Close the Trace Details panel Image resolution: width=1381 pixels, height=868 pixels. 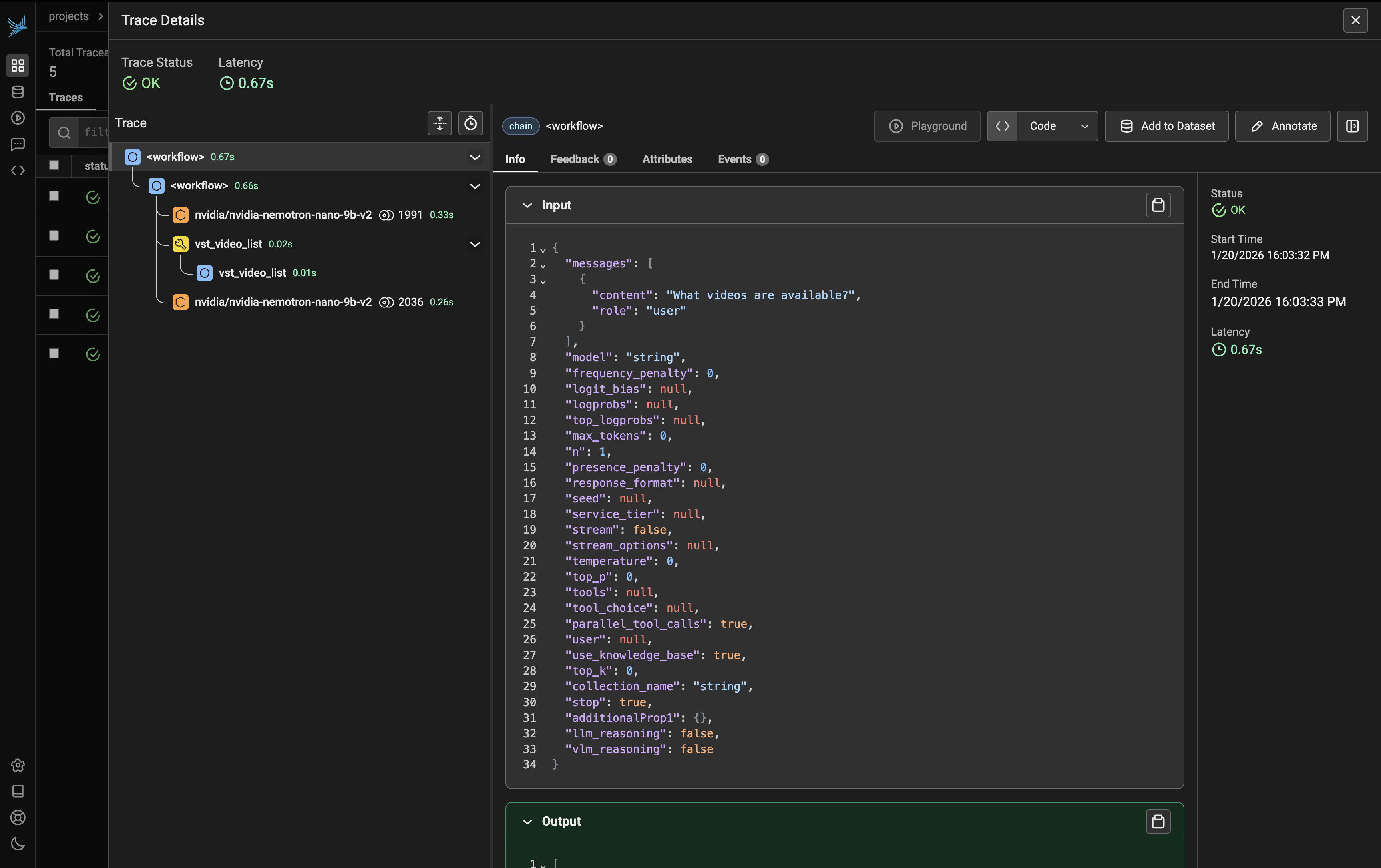(1355, 21)
